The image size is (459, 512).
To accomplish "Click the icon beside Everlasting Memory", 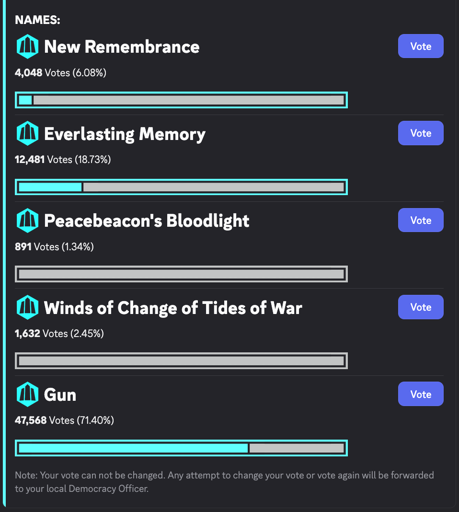I will [x=27, y=133].
